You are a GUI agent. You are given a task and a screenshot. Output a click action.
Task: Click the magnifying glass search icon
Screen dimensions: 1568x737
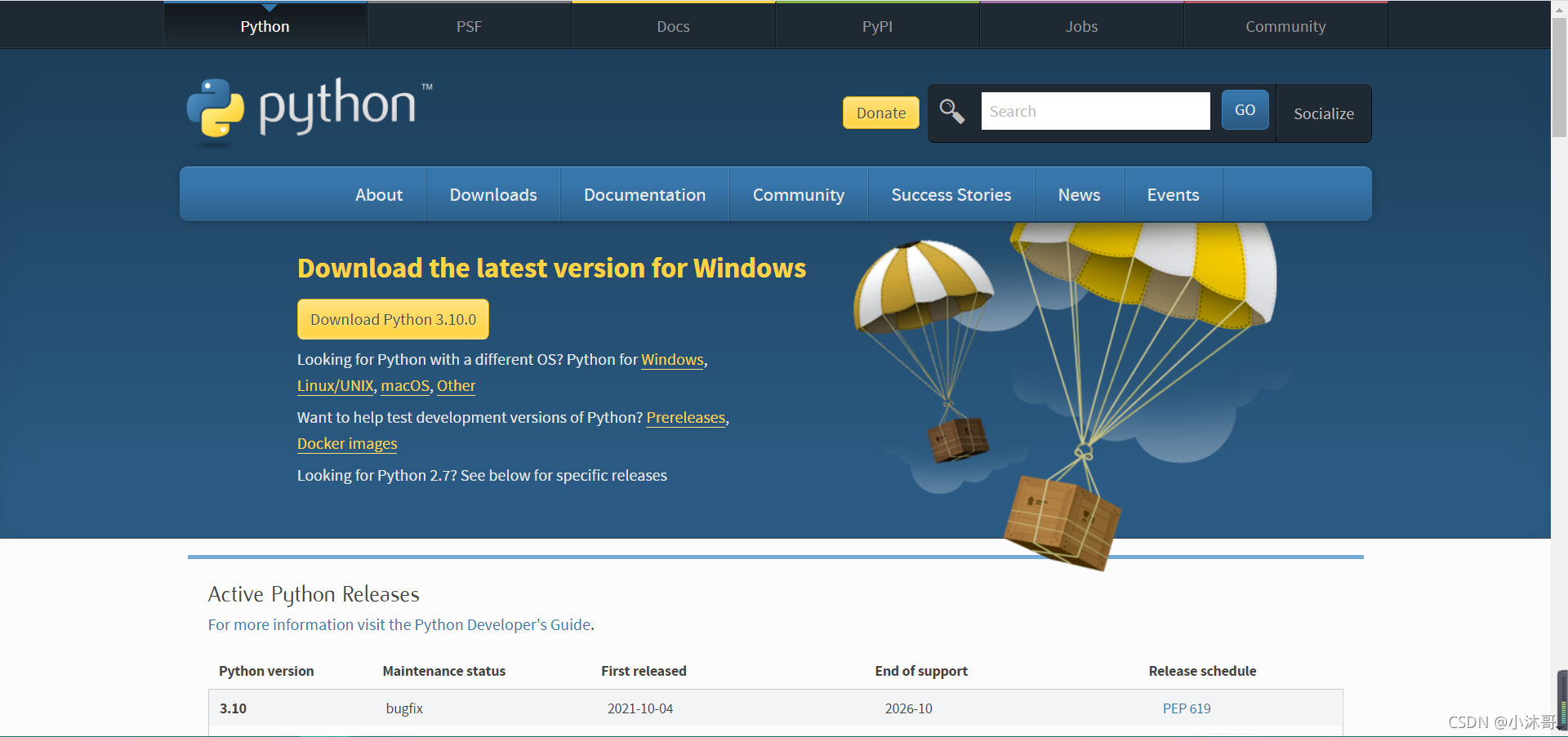(951, 110)
